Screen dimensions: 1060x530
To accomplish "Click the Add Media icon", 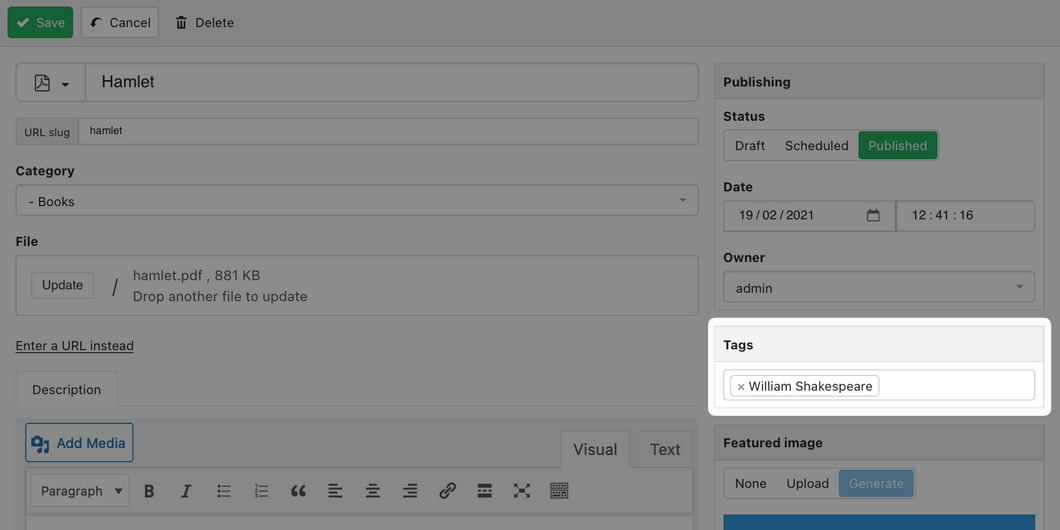I will click(x=41, y=443).
